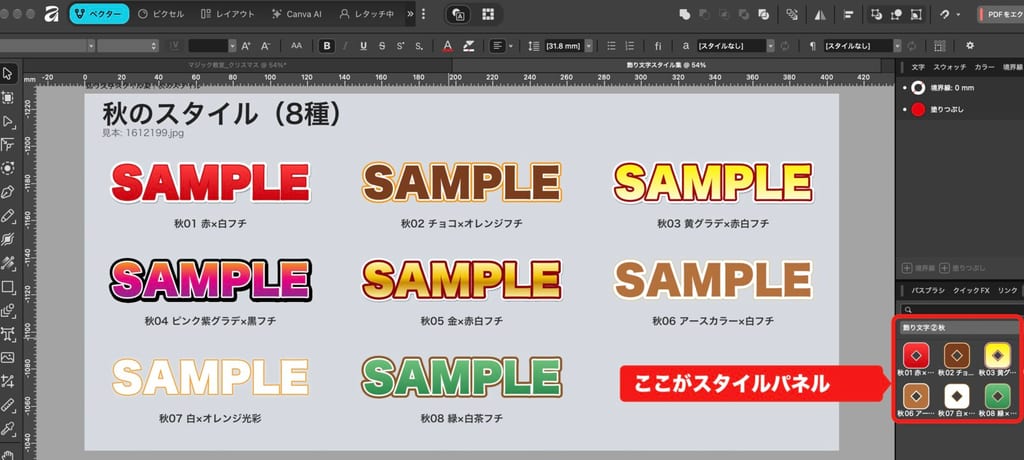
Task: Click the text highlight color icon
Action: [468, 46]
